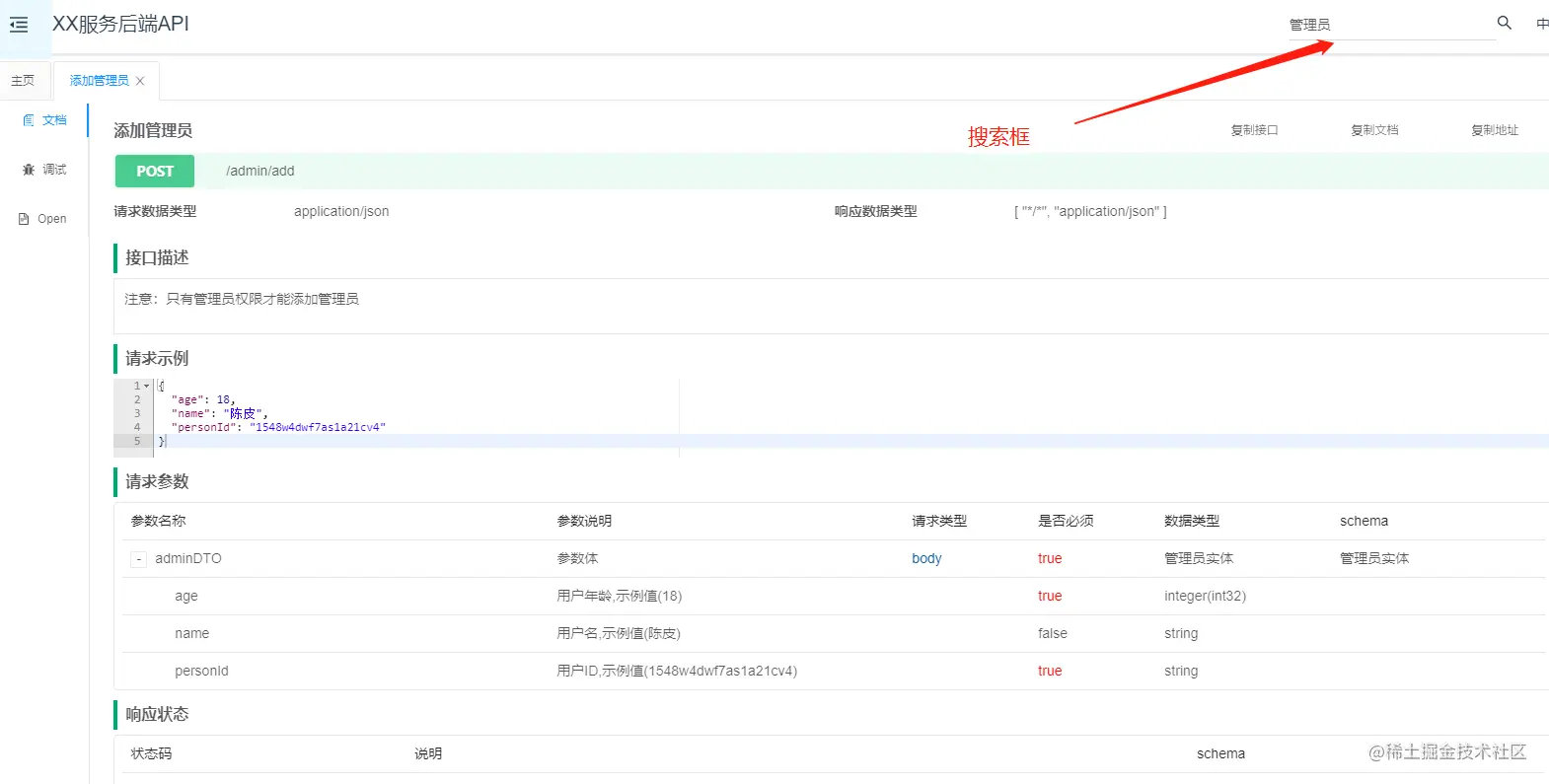Click the 用户年龄,示例值(18) description
The image size is (1549, 784).
click(620, 596)
